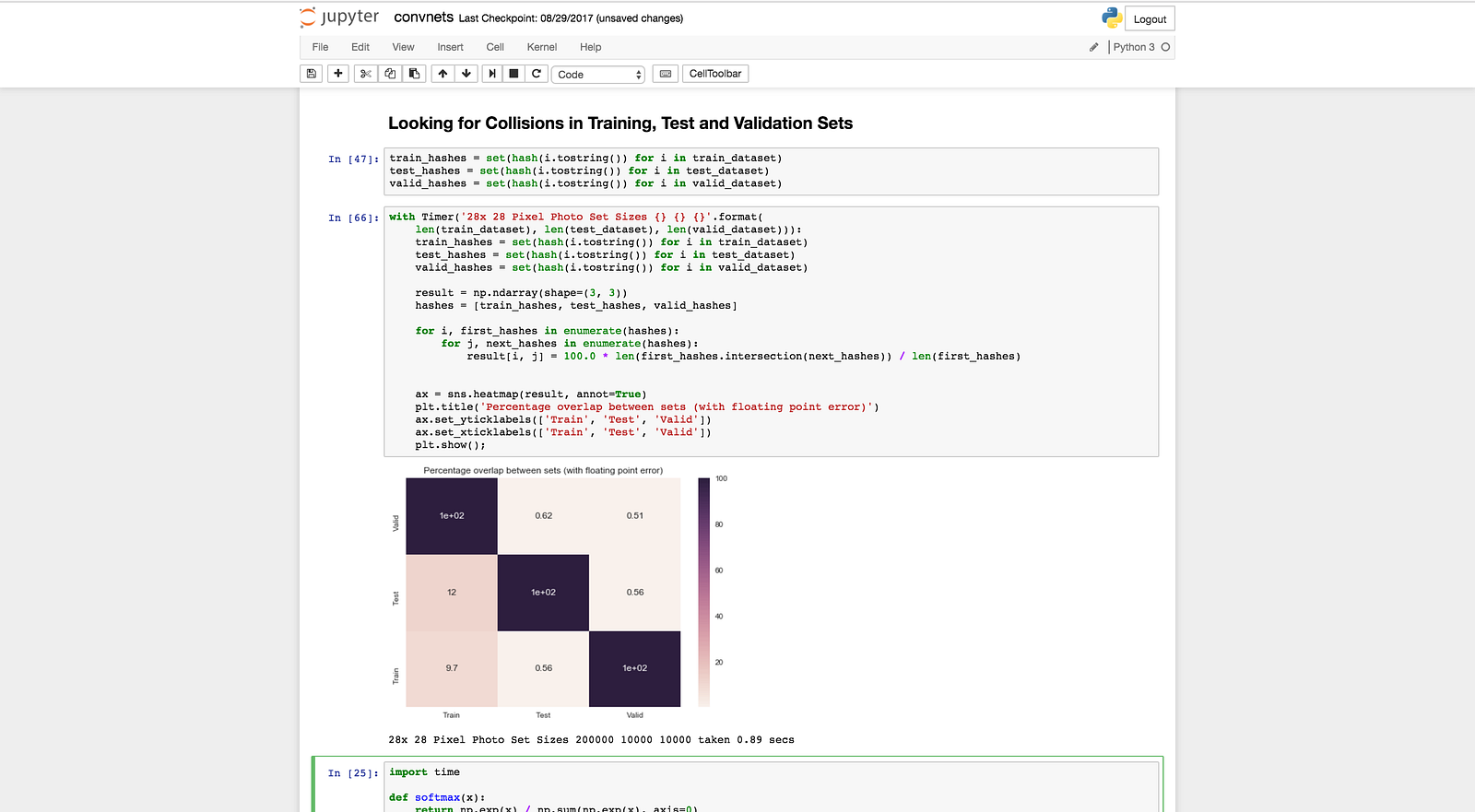The image size is (1475, 812).
Task: Interrupt the kernel with stop icon
Action: point(514,74)
